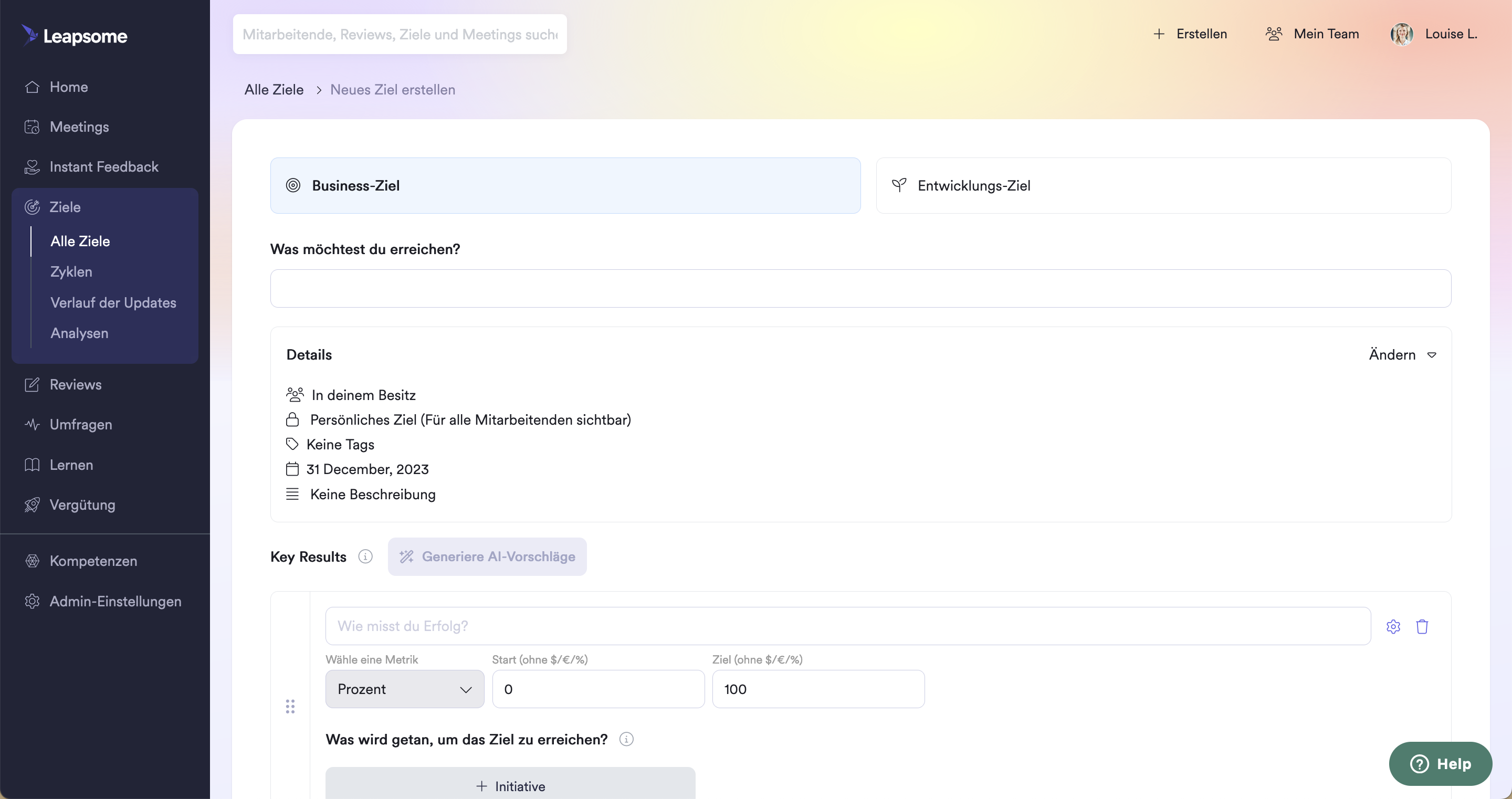Image resolution: width=1512 pixels, height=799 pixels.
Task: Click the '31 December, 2023' date text
Action: 367,469
